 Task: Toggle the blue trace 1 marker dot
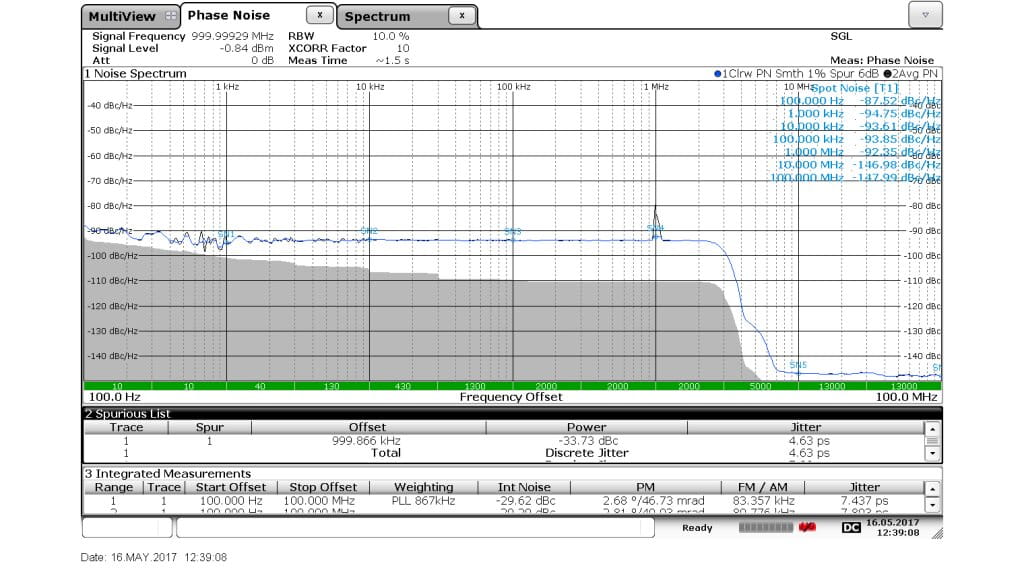[716, 74]
